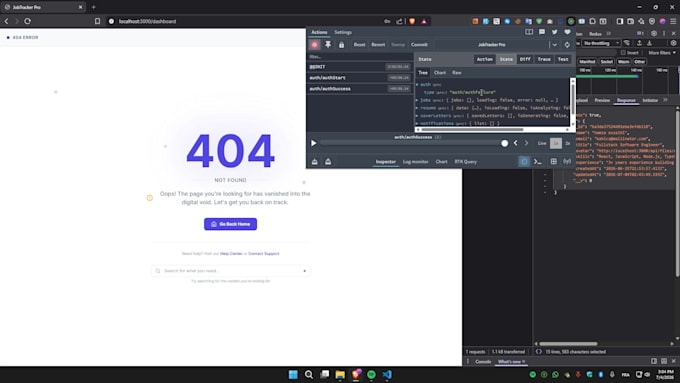Select the Live speed option
The width and height of the screenshot is (680, 383).
(x=542, y=143)
